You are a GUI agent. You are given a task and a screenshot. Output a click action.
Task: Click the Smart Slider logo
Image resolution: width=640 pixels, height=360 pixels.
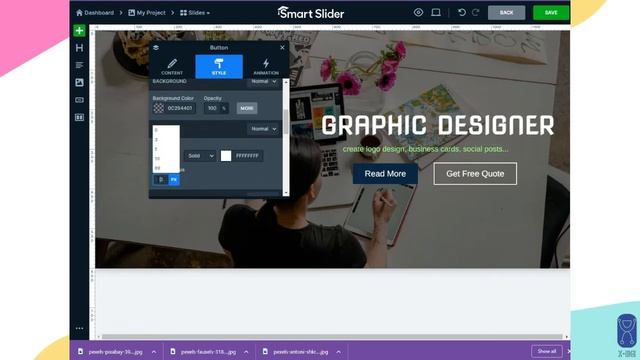(x=311, y=13)
